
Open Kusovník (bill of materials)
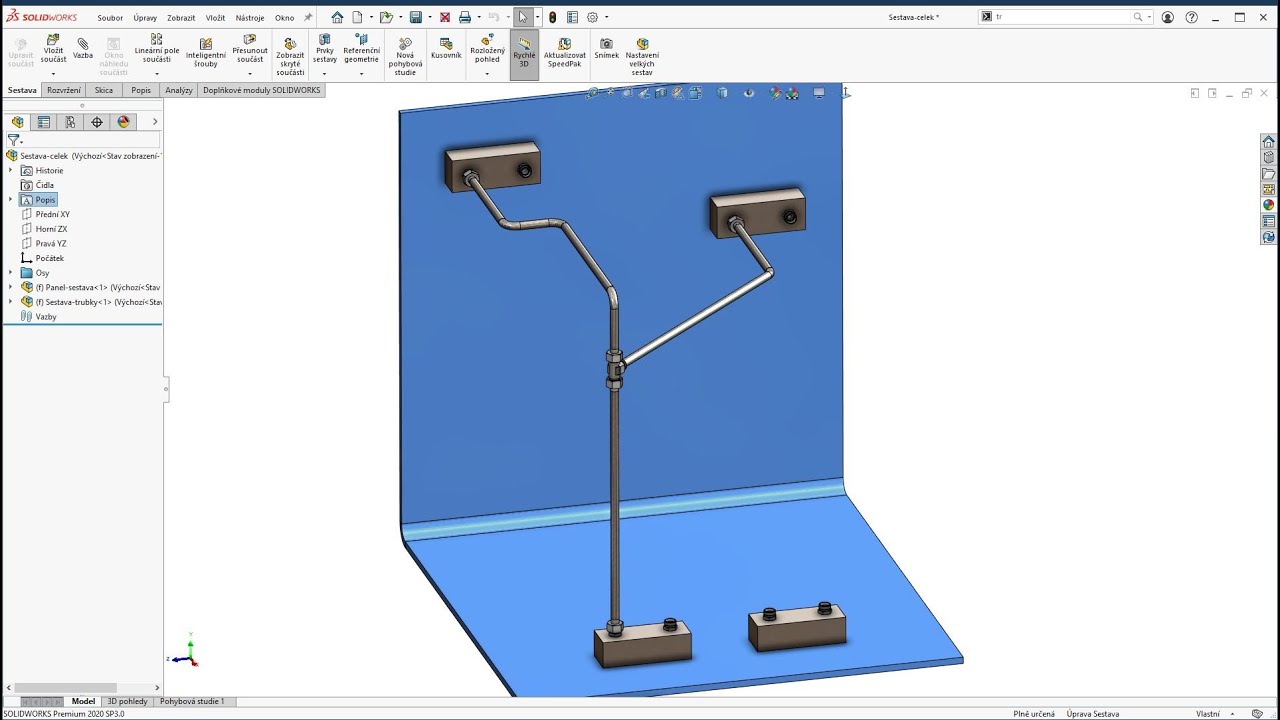tap(446, 48)
